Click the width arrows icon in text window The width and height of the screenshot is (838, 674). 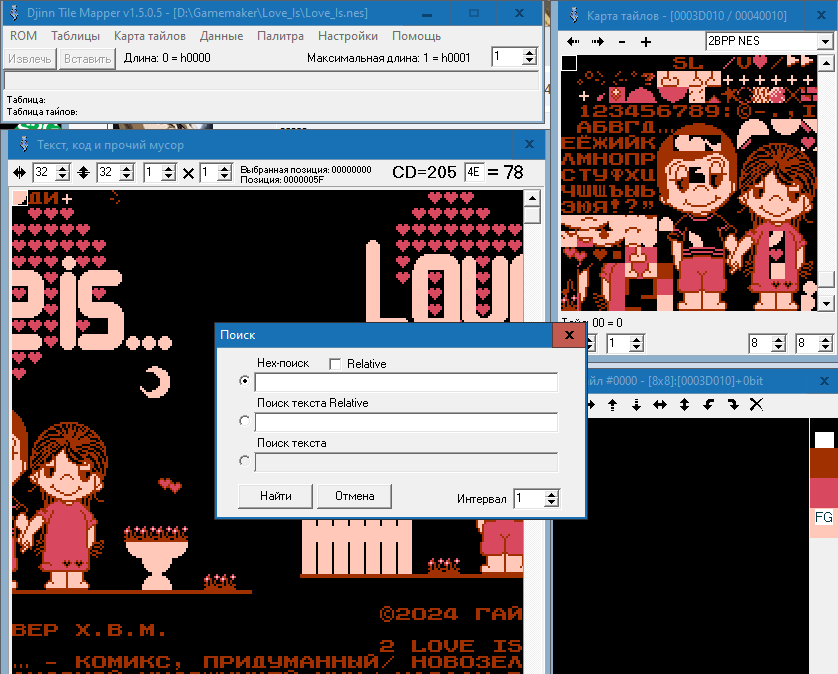click(x=20, y=173)
